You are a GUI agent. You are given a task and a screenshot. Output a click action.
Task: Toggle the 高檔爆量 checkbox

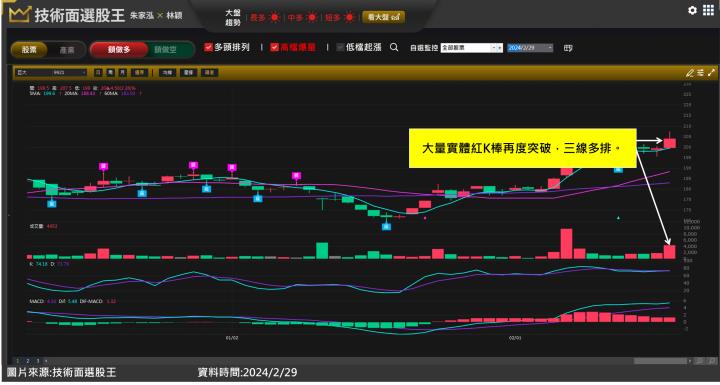[x=274, y=47]
